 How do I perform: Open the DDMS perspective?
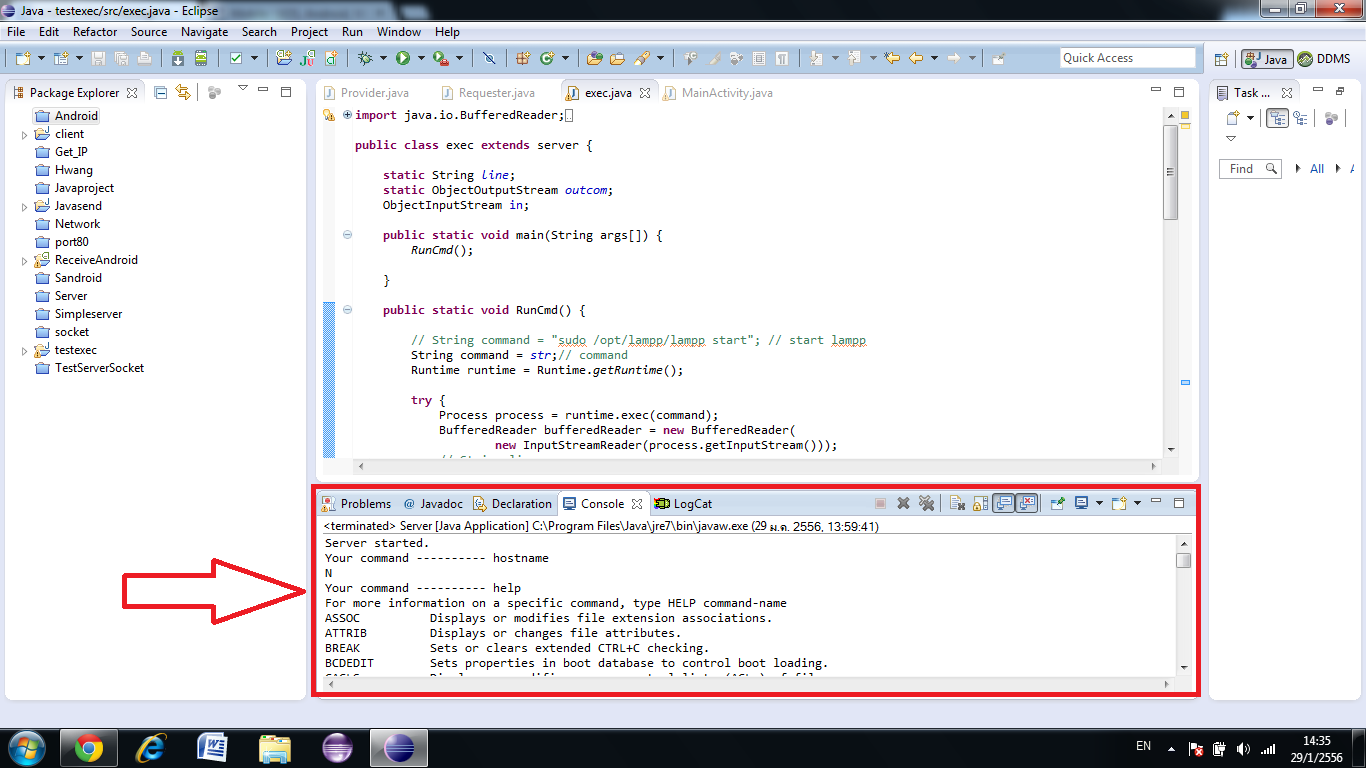pyautogui.click(x=1325, y=59)
